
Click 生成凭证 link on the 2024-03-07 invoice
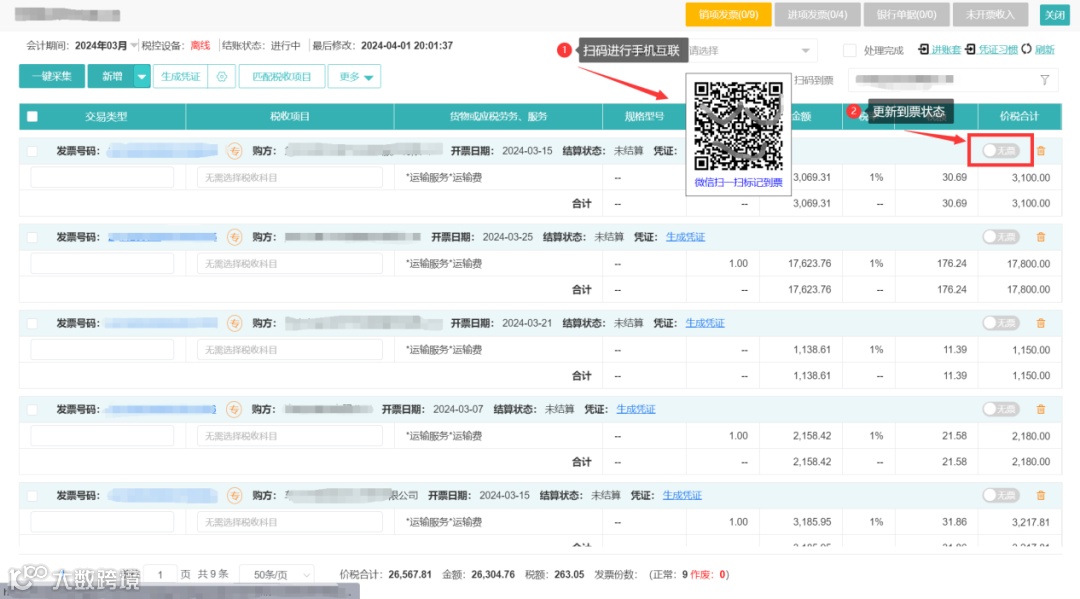tap(636, 409)
